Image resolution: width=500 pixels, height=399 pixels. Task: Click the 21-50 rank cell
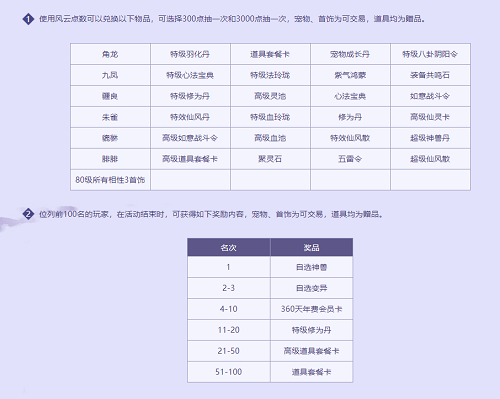[229, 351]
